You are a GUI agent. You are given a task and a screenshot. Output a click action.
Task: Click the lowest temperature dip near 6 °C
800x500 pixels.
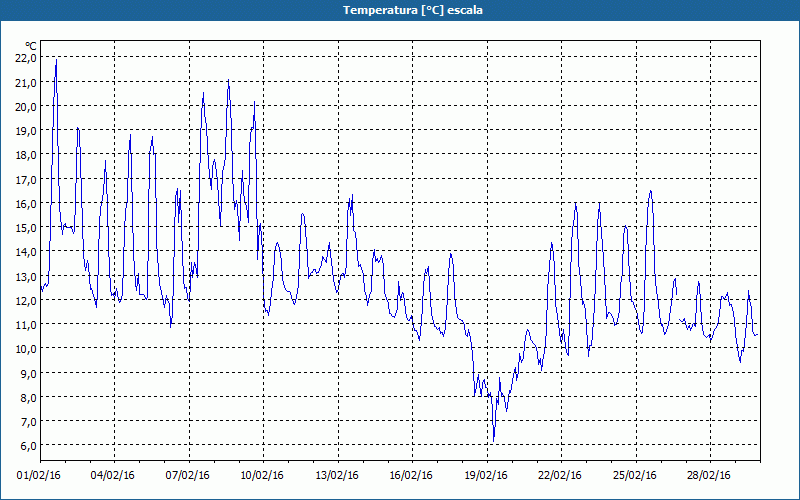[493, 441]
